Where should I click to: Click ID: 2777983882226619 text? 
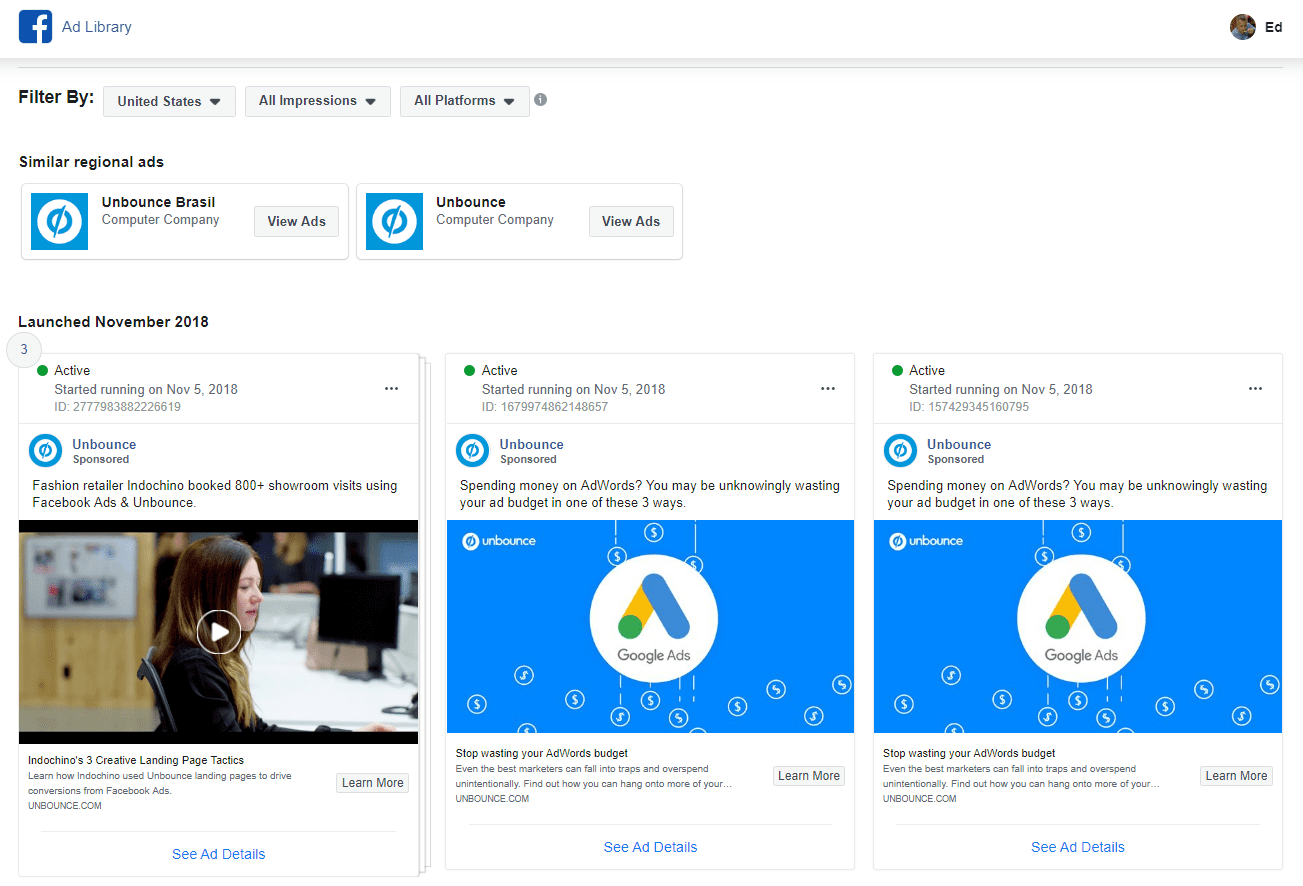click(118, 407)
